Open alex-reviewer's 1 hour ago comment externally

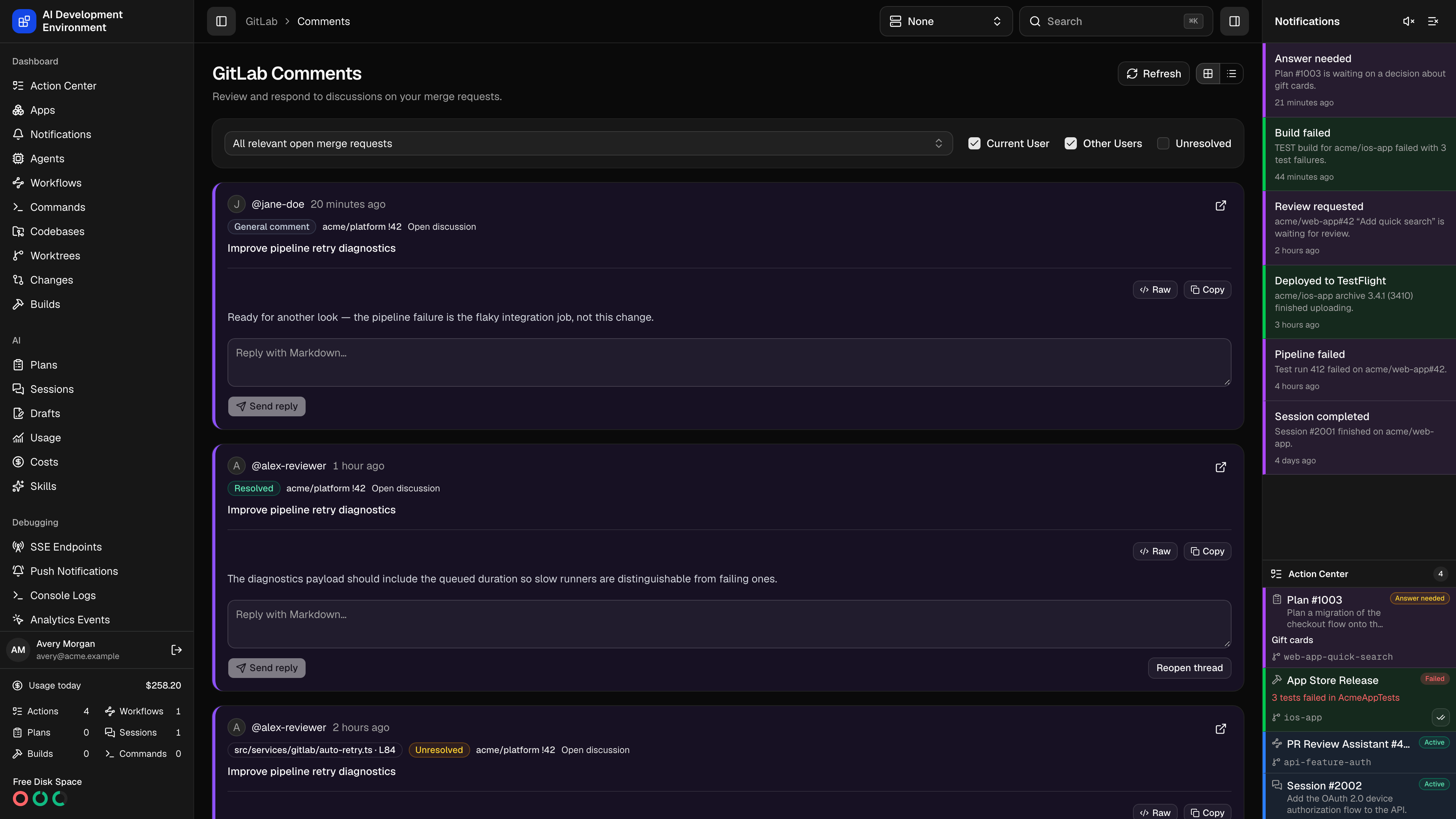(x=1220, y=467)
